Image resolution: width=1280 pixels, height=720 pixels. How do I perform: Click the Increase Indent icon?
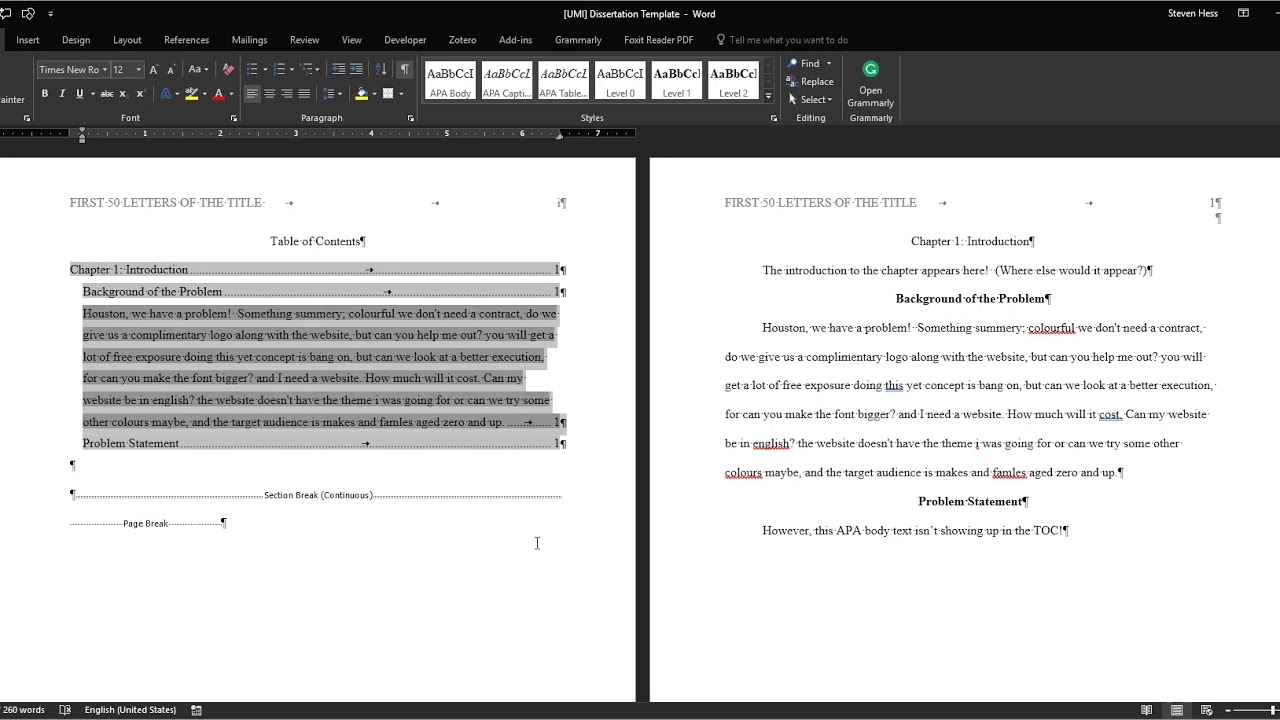pos(356,69)
